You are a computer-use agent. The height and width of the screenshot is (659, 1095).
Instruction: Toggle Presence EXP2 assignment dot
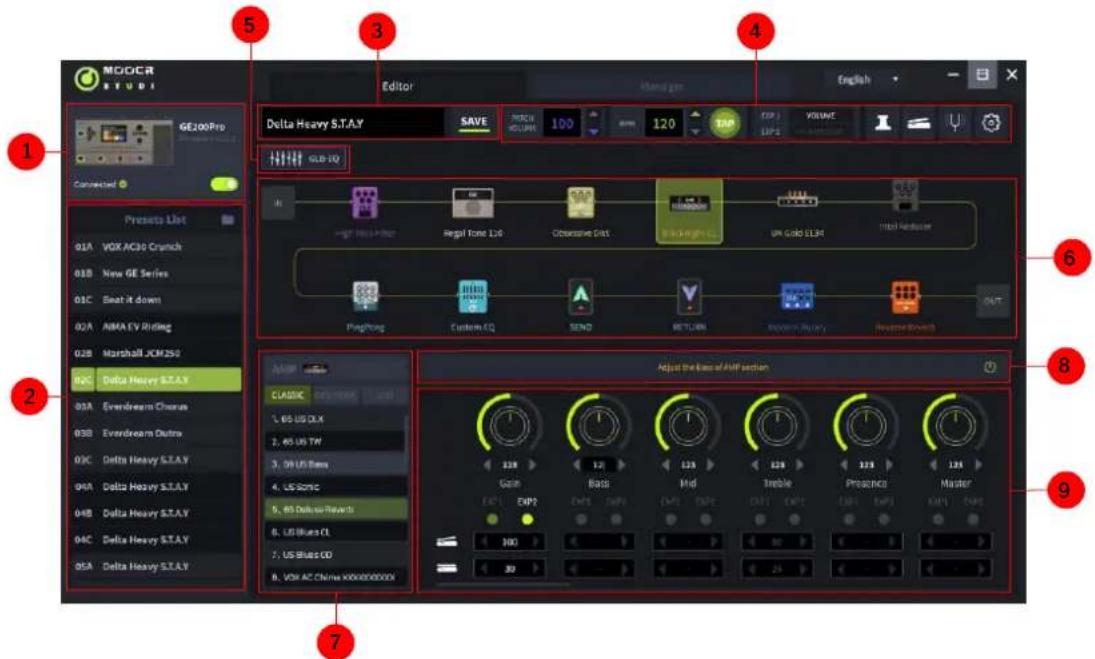(x=883, y=519)
